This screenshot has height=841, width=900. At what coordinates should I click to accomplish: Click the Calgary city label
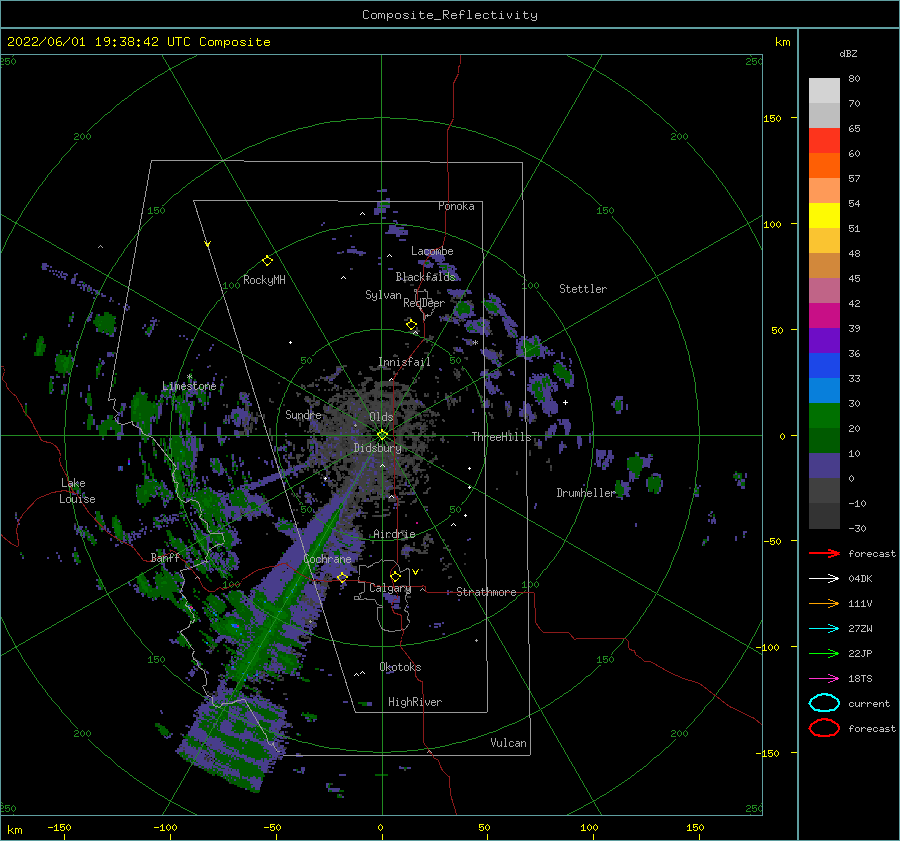[x=390, y=588]
